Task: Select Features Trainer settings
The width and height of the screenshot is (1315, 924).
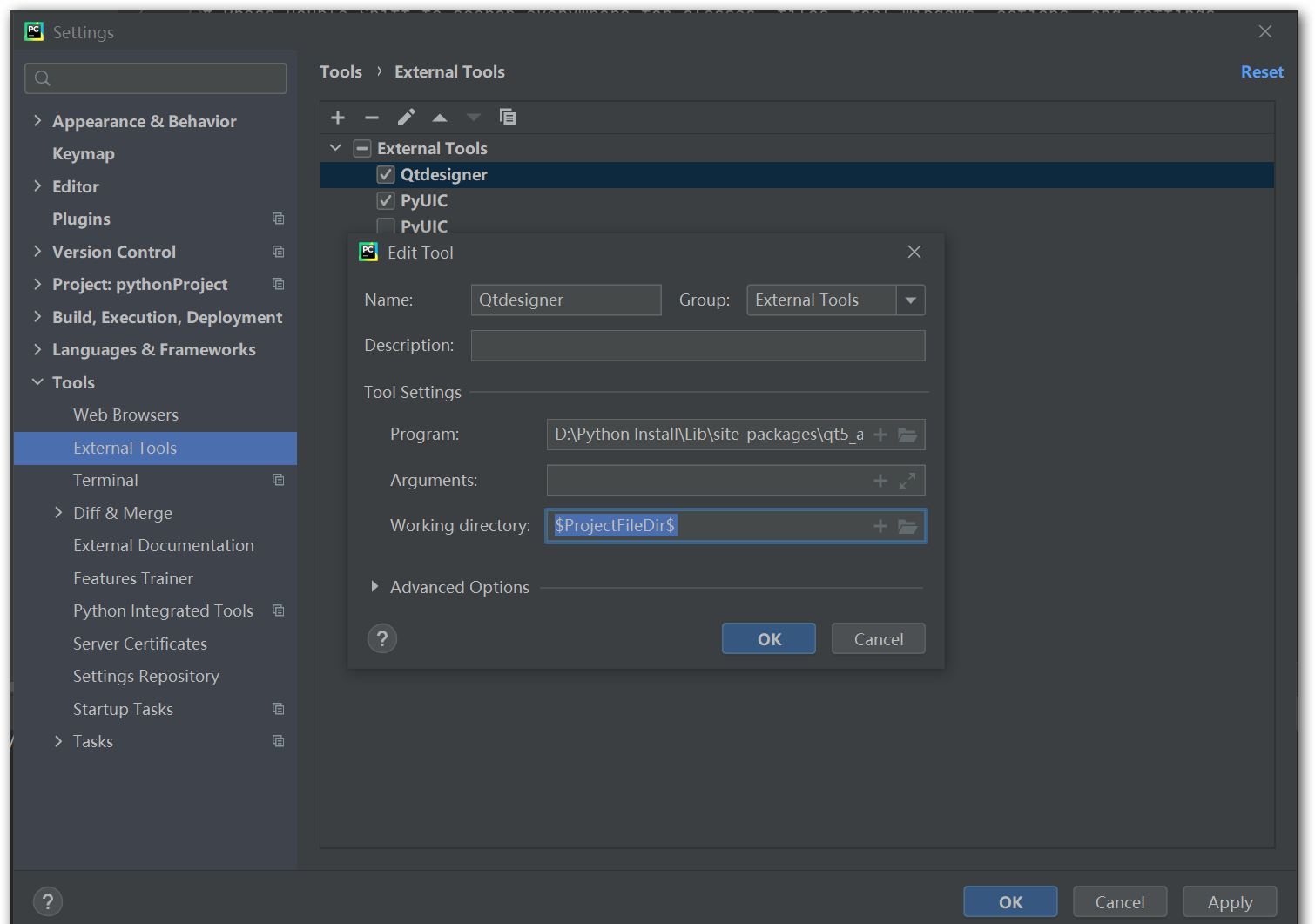Action: pos(133,578)
